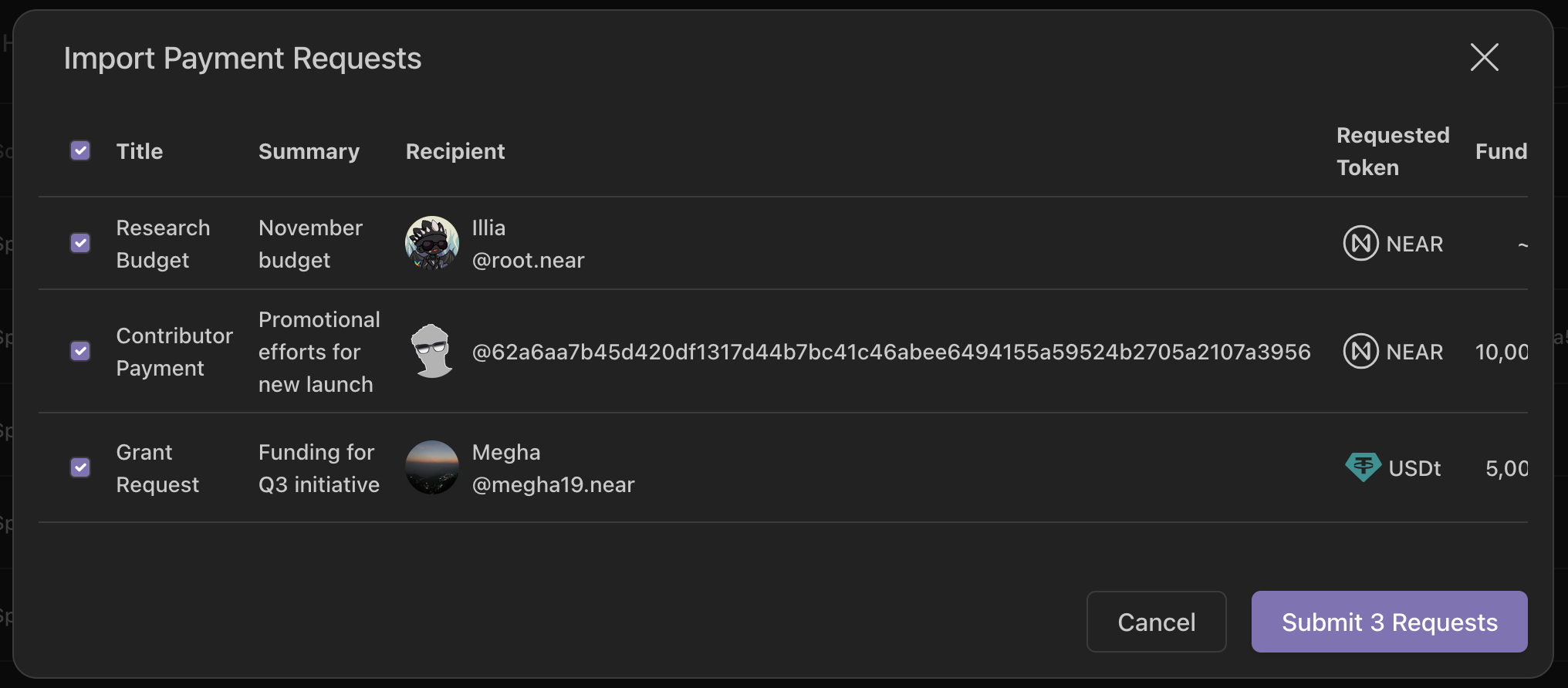Screen dimensions: 1568x688
Task: Click the Requested Token column header
Action: [x=1392, y=151]
